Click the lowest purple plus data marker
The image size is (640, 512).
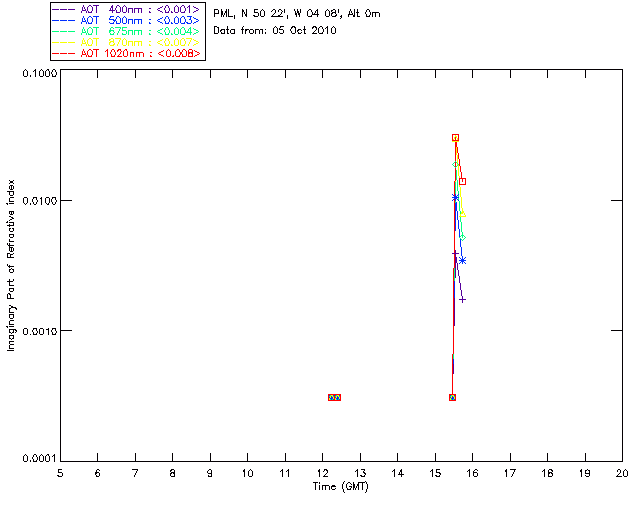click(462, 300)
